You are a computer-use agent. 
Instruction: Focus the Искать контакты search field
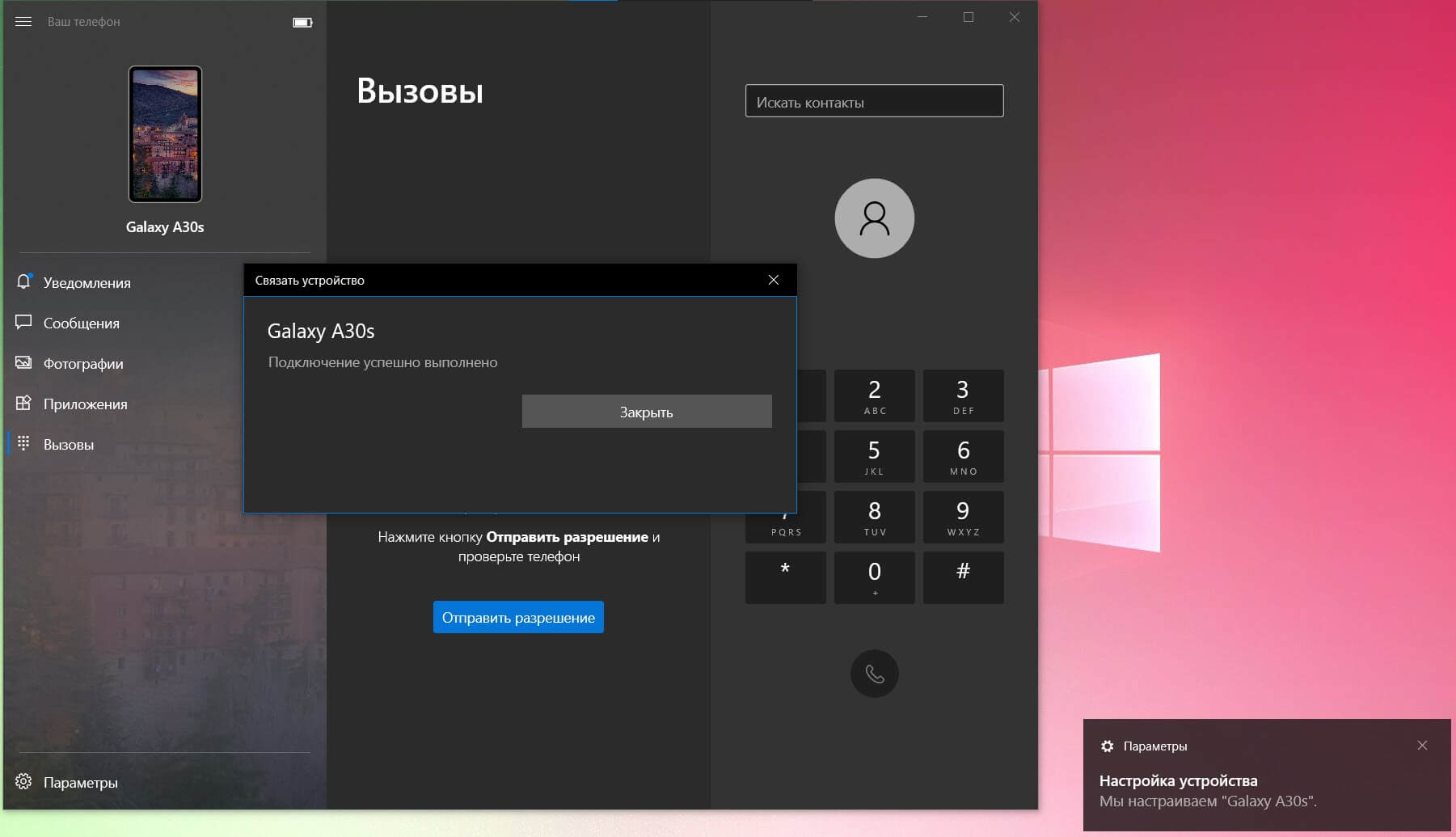pos(874,101)
